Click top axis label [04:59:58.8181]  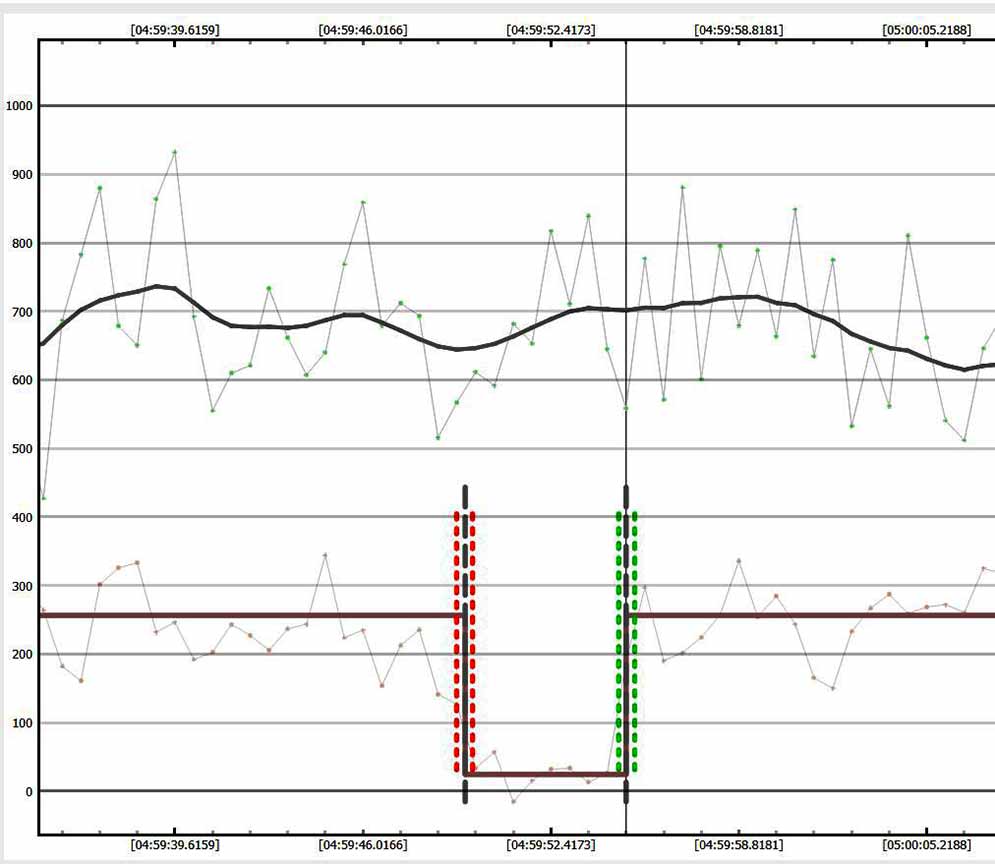(x=739, y=30)
